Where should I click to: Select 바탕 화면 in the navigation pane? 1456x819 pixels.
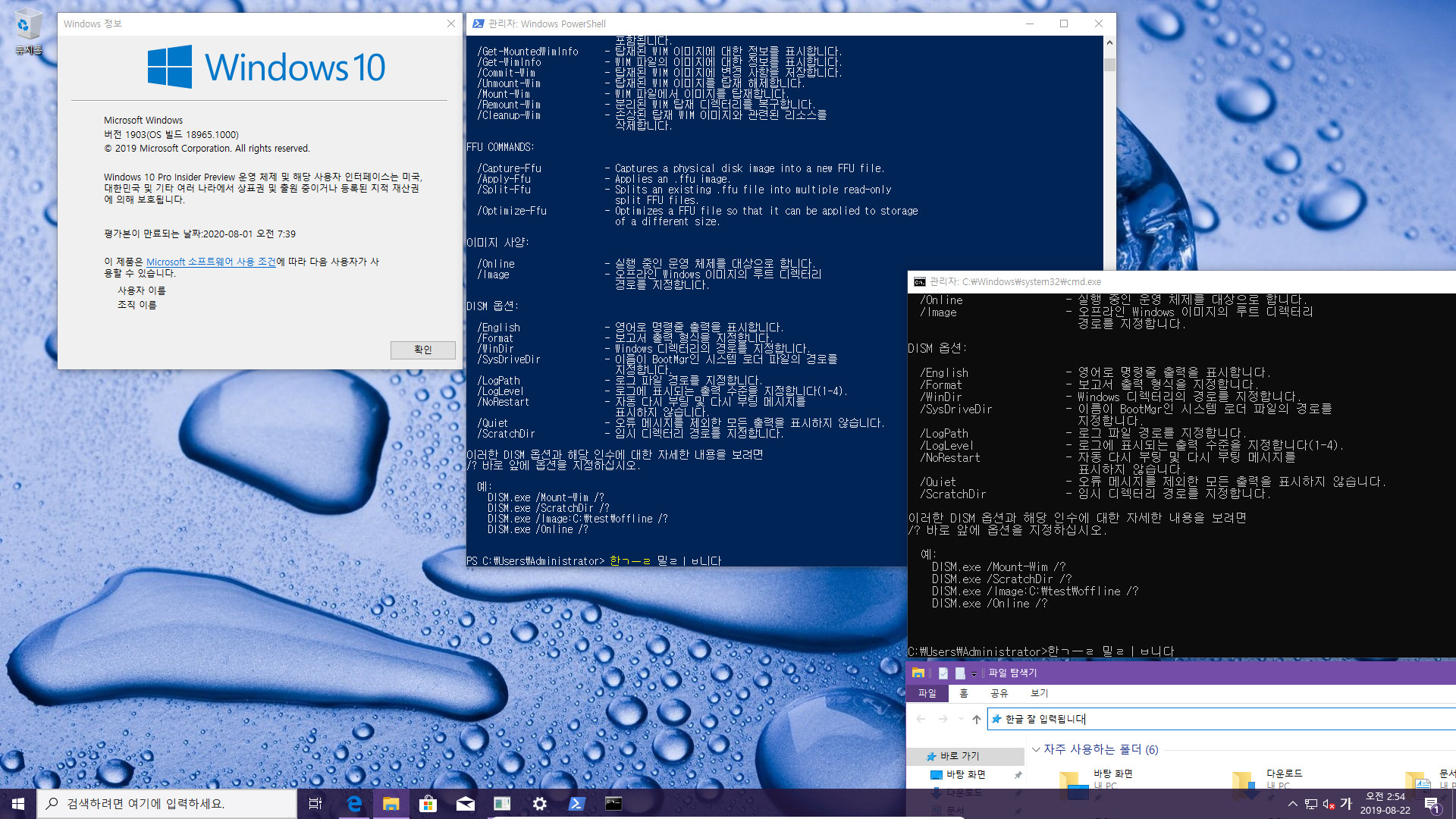point(965,774)
